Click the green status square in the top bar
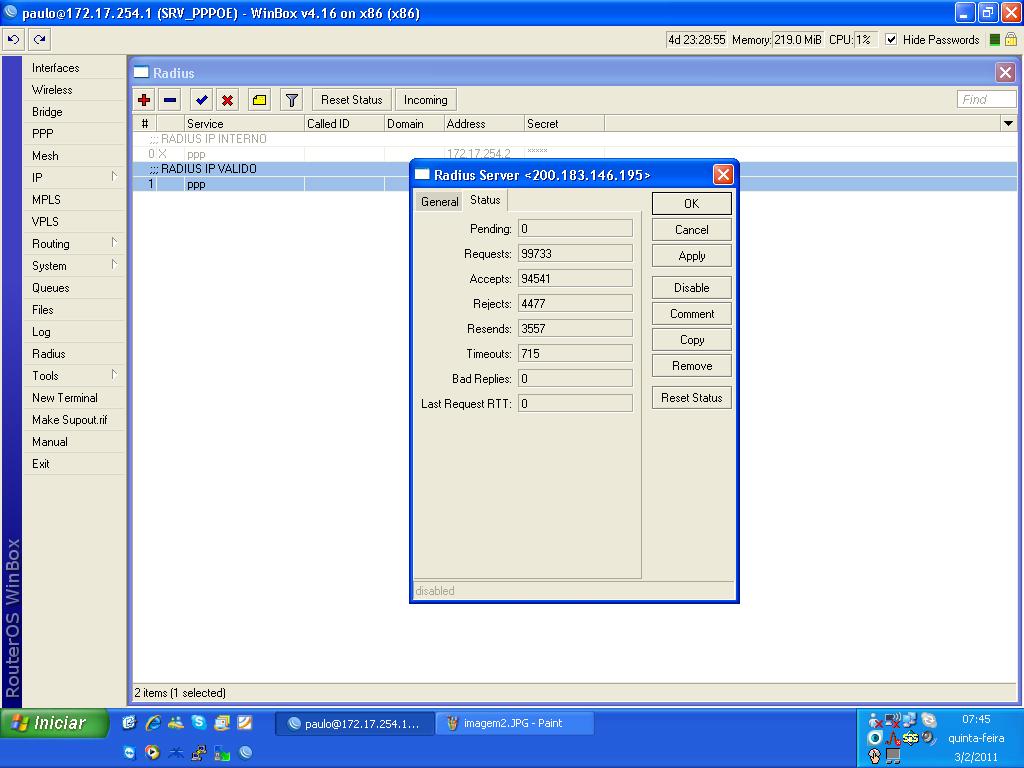This screenshot has height=768, width=1024. 995,40
